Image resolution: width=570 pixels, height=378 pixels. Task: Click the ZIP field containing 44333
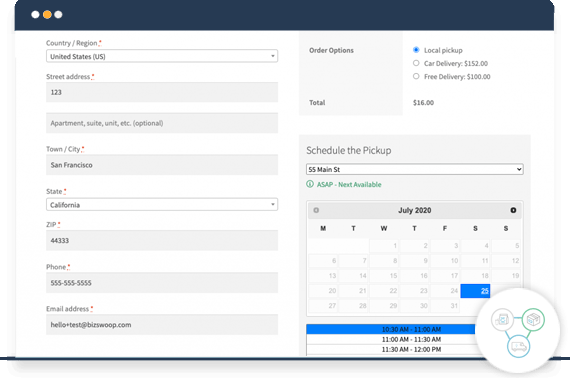tap(162, 240)
